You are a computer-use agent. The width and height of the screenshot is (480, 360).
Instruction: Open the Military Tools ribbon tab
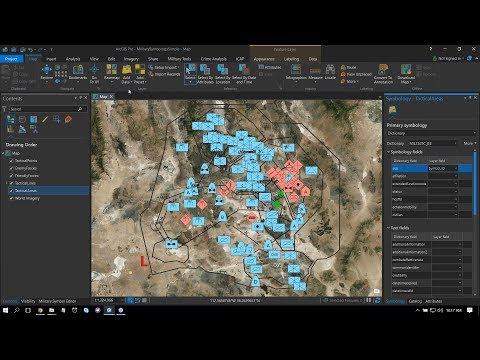click(x=179, y=59)
